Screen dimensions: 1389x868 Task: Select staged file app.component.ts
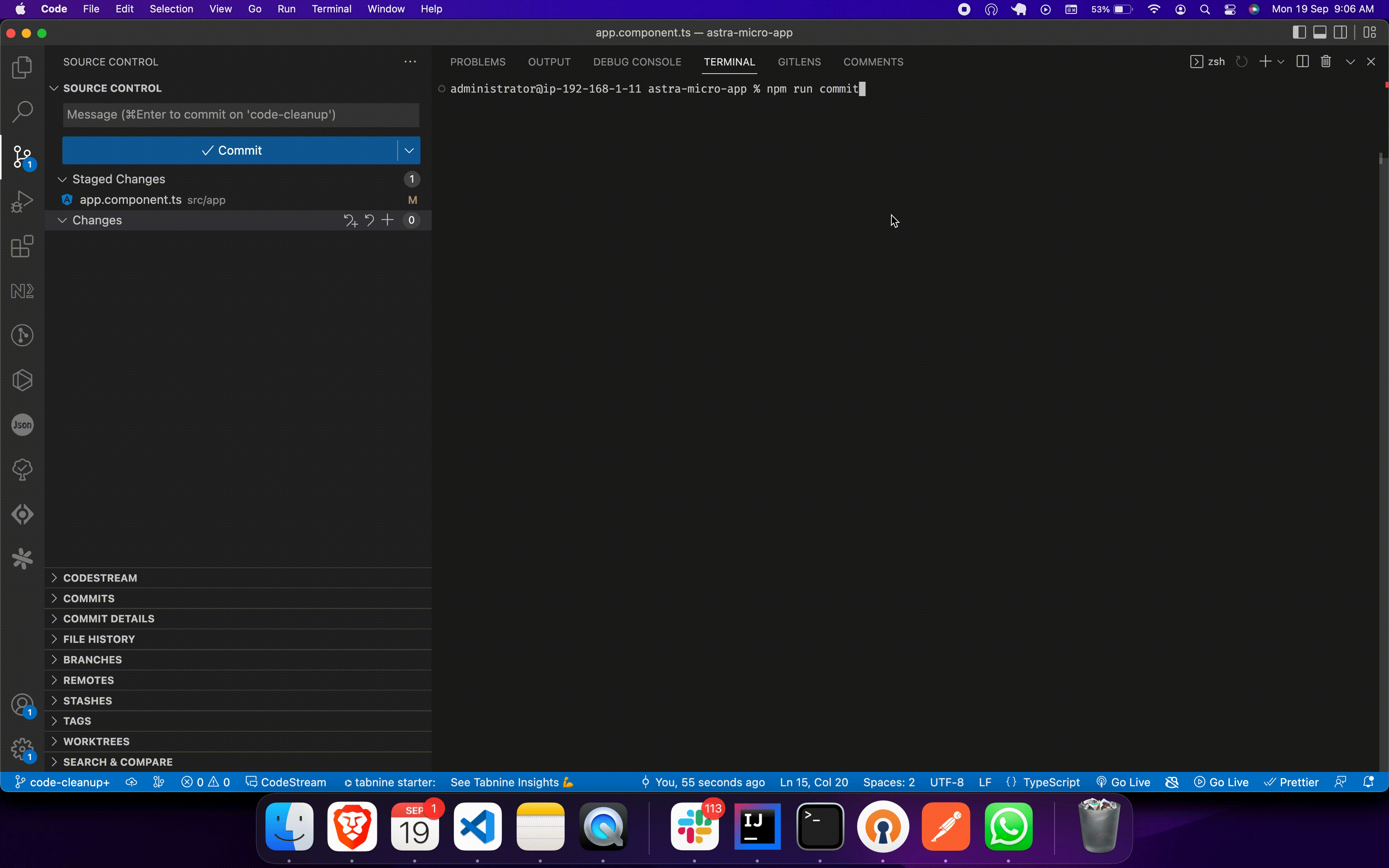[238, 200]
